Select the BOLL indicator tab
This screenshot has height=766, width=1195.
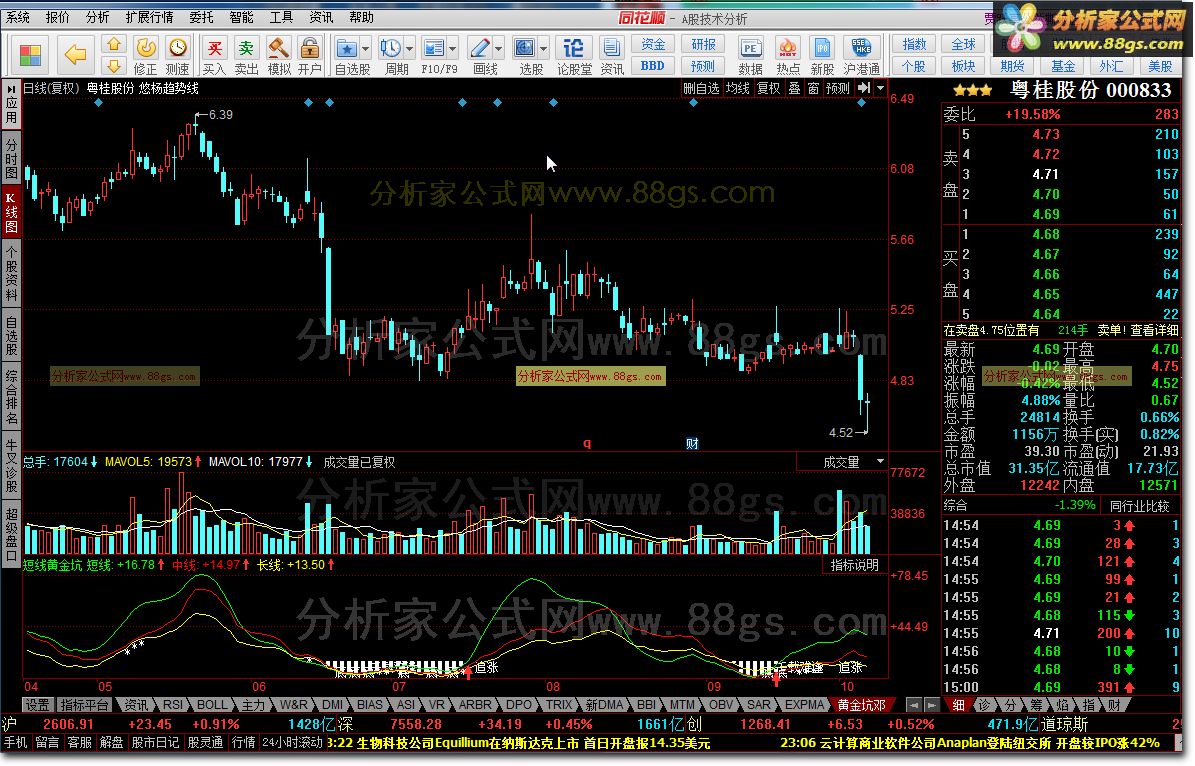point(212,705)
